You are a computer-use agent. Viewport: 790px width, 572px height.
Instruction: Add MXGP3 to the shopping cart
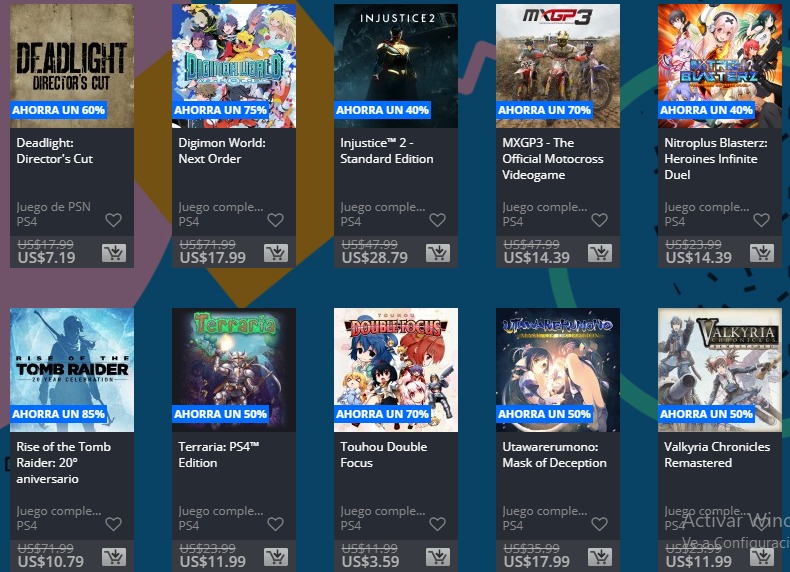point(600,252)
